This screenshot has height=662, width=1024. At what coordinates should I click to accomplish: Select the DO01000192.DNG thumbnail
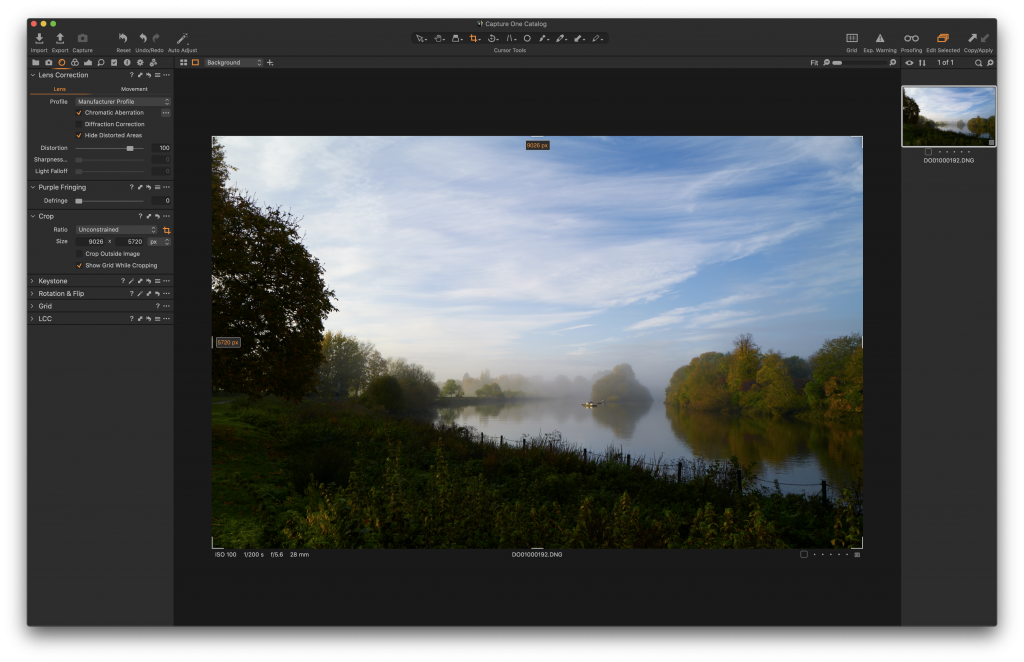949,116
